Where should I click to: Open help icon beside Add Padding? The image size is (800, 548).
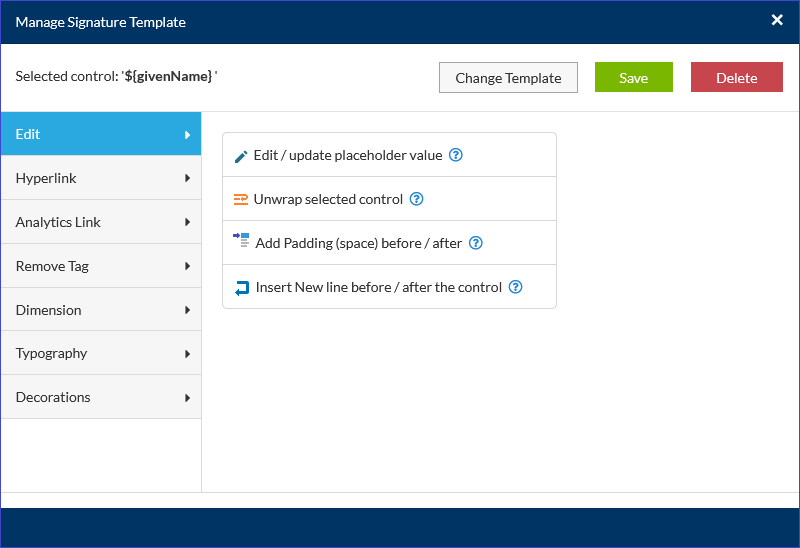(476, 243)
